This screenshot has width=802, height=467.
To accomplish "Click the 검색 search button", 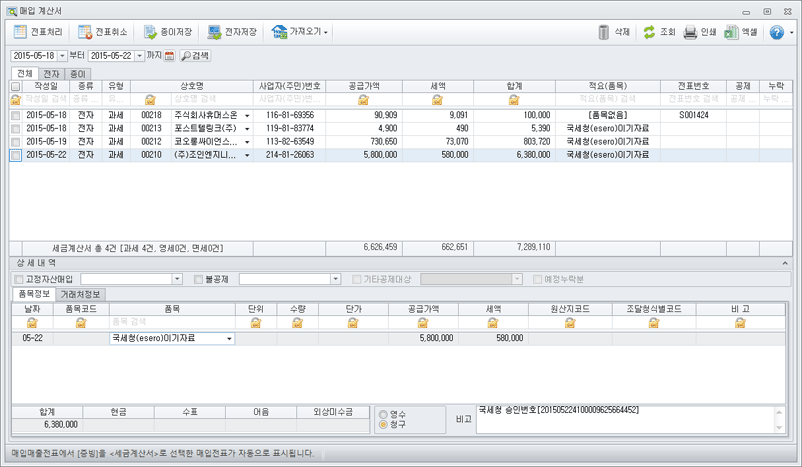I will (x=194, y=56).
